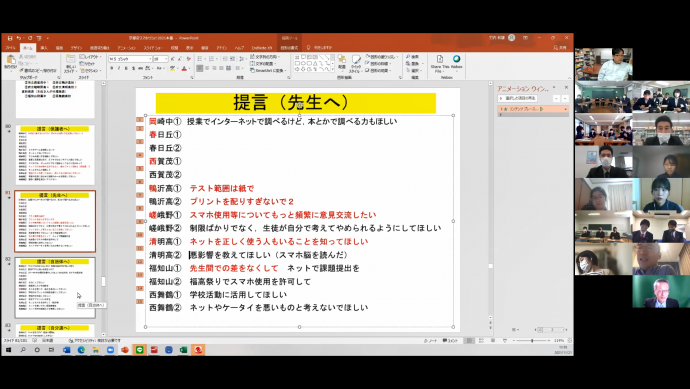Toggle text shadow formatting
The image size is (690, 389).
[133, 68]
